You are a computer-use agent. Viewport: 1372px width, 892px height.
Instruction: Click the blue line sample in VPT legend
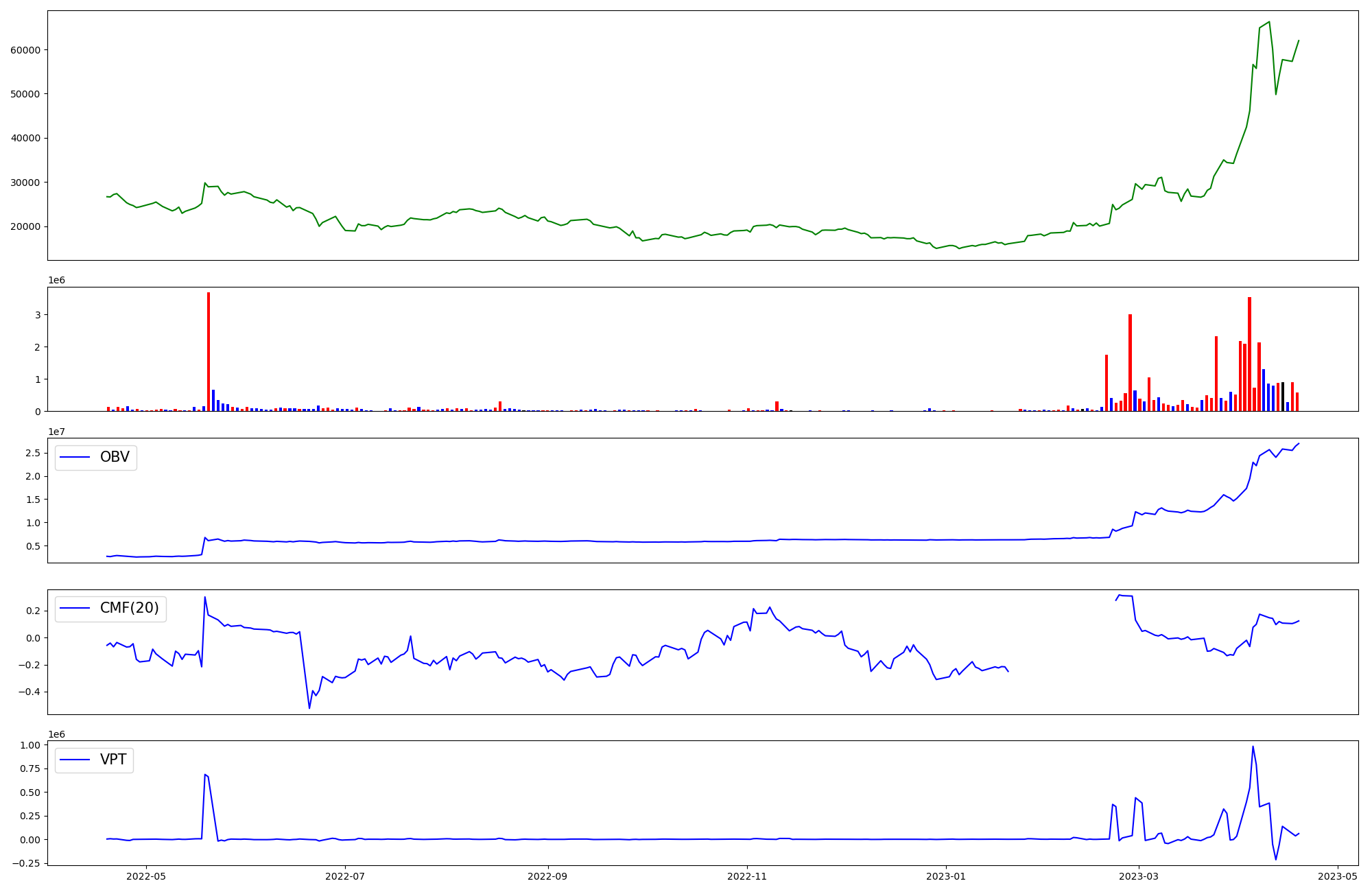click(x=75, y=760)
